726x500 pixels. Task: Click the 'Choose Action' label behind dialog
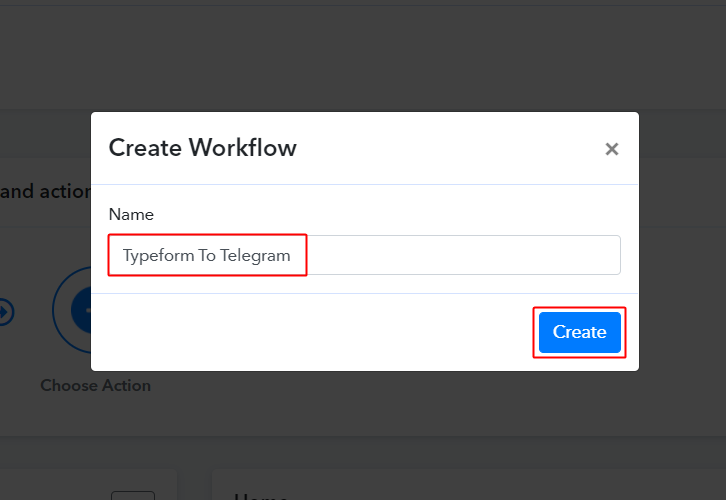point(95,385)
